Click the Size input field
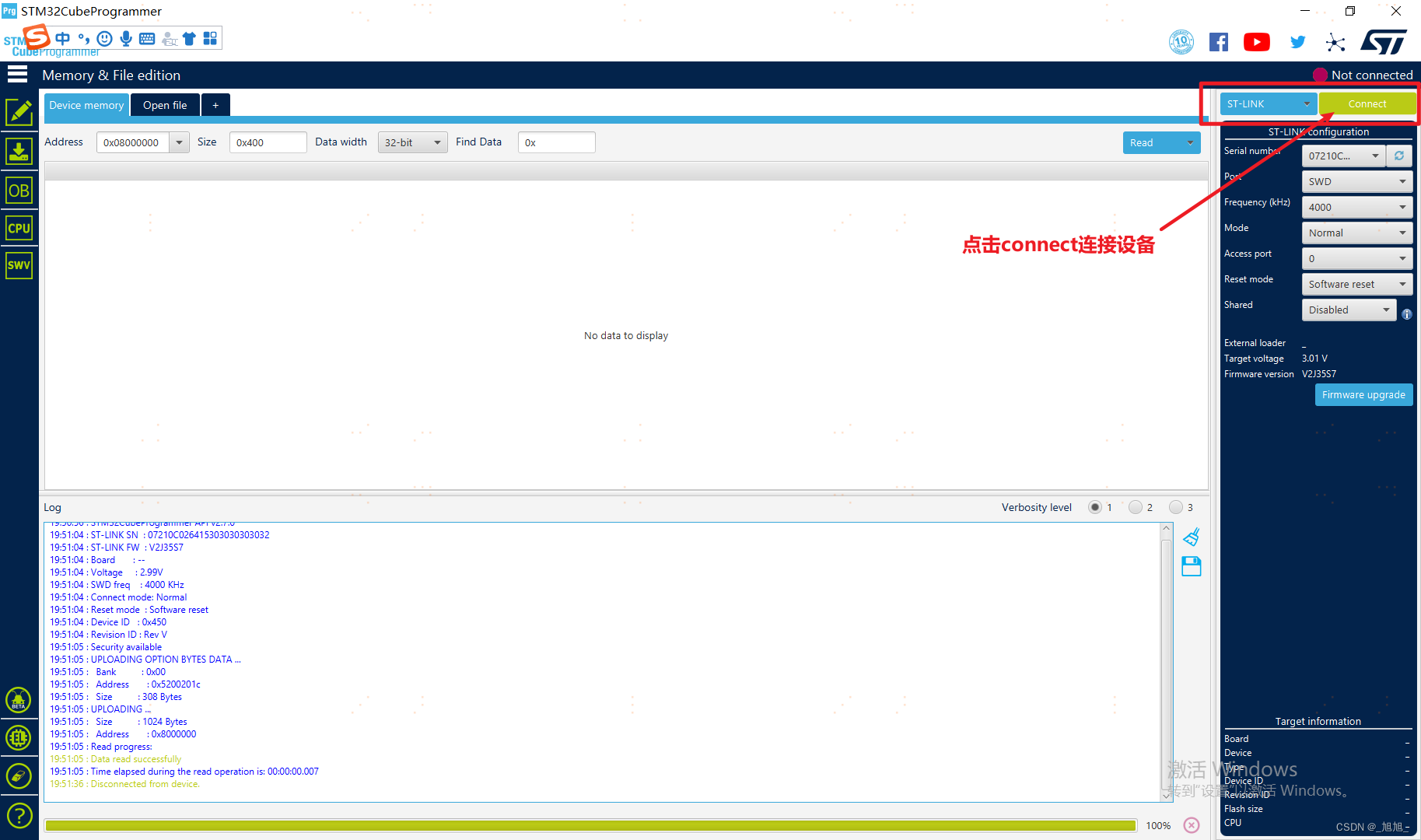This screenshot has height=840, width=1421. pyautogui.click(x=268, y=142)
